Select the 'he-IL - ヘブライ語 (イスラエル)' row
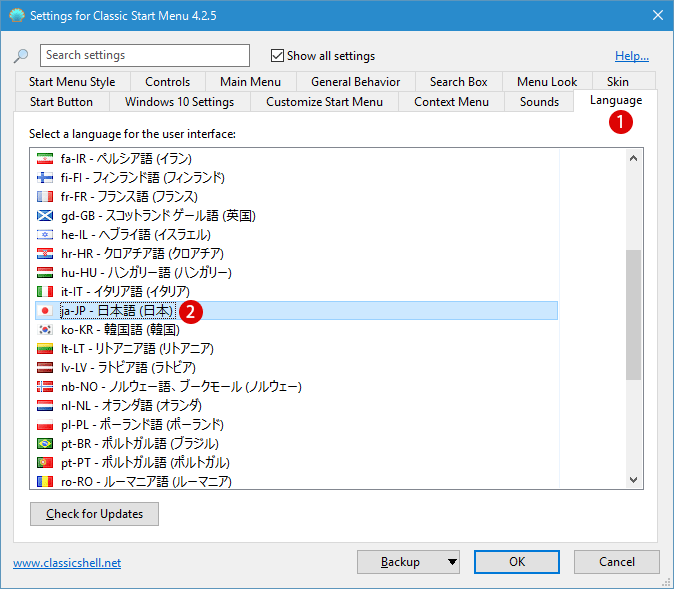Image resolution: width=674 pixels, height=589 pixels. (x=296, y=235)
